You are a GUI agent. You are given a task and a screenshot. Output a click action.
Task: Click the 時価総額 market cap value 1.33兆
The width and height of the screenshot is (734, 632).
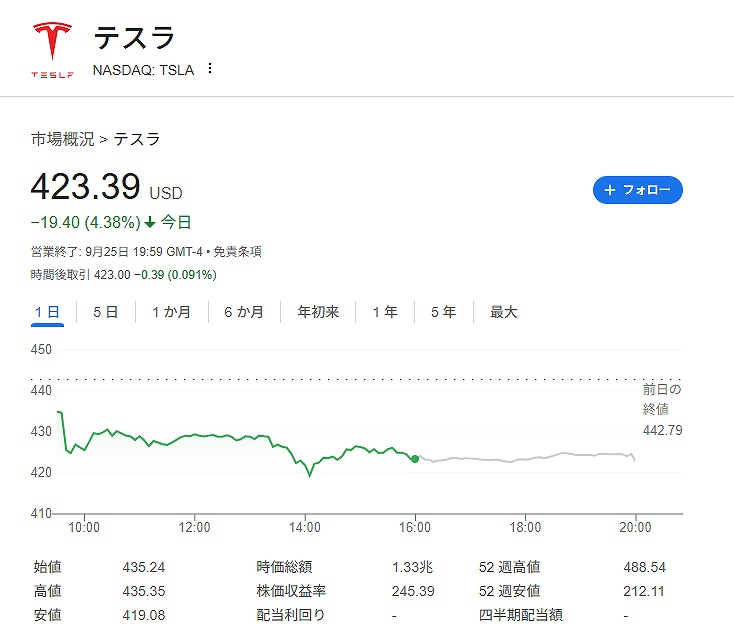pos(413,567)
